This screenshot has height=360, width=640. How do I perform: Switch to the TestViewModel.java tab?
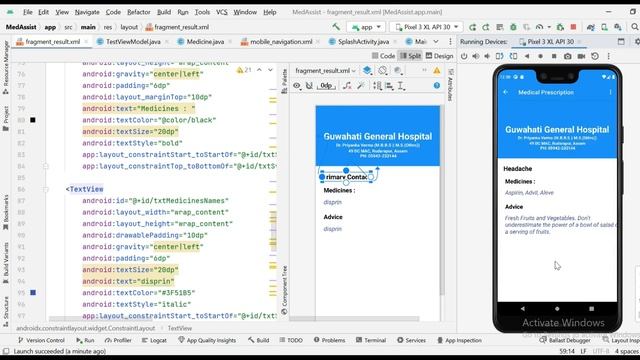pos(133,42)
